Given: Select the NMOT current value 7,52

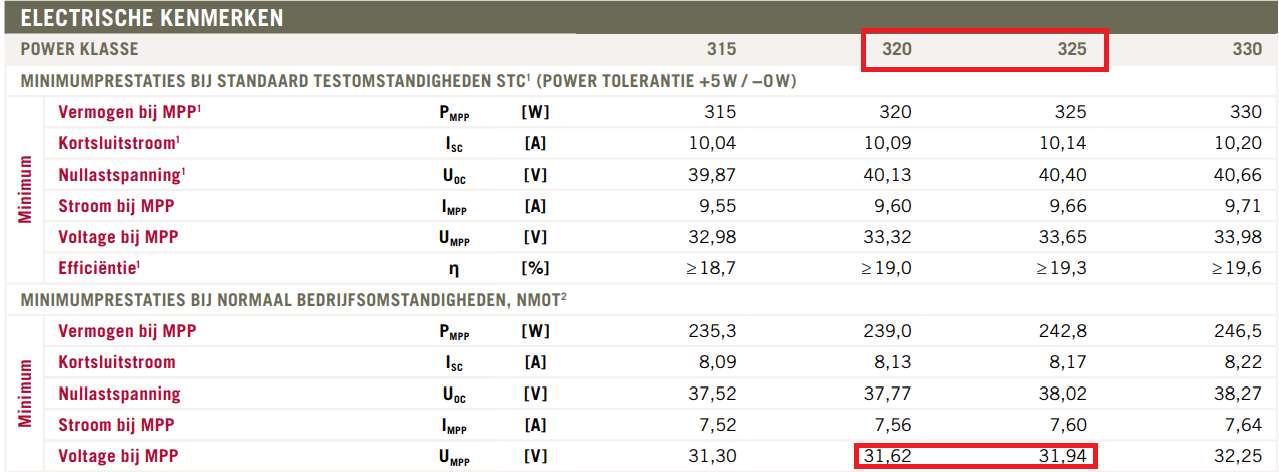Looking at the screenshot, I should tap(718, 425).
